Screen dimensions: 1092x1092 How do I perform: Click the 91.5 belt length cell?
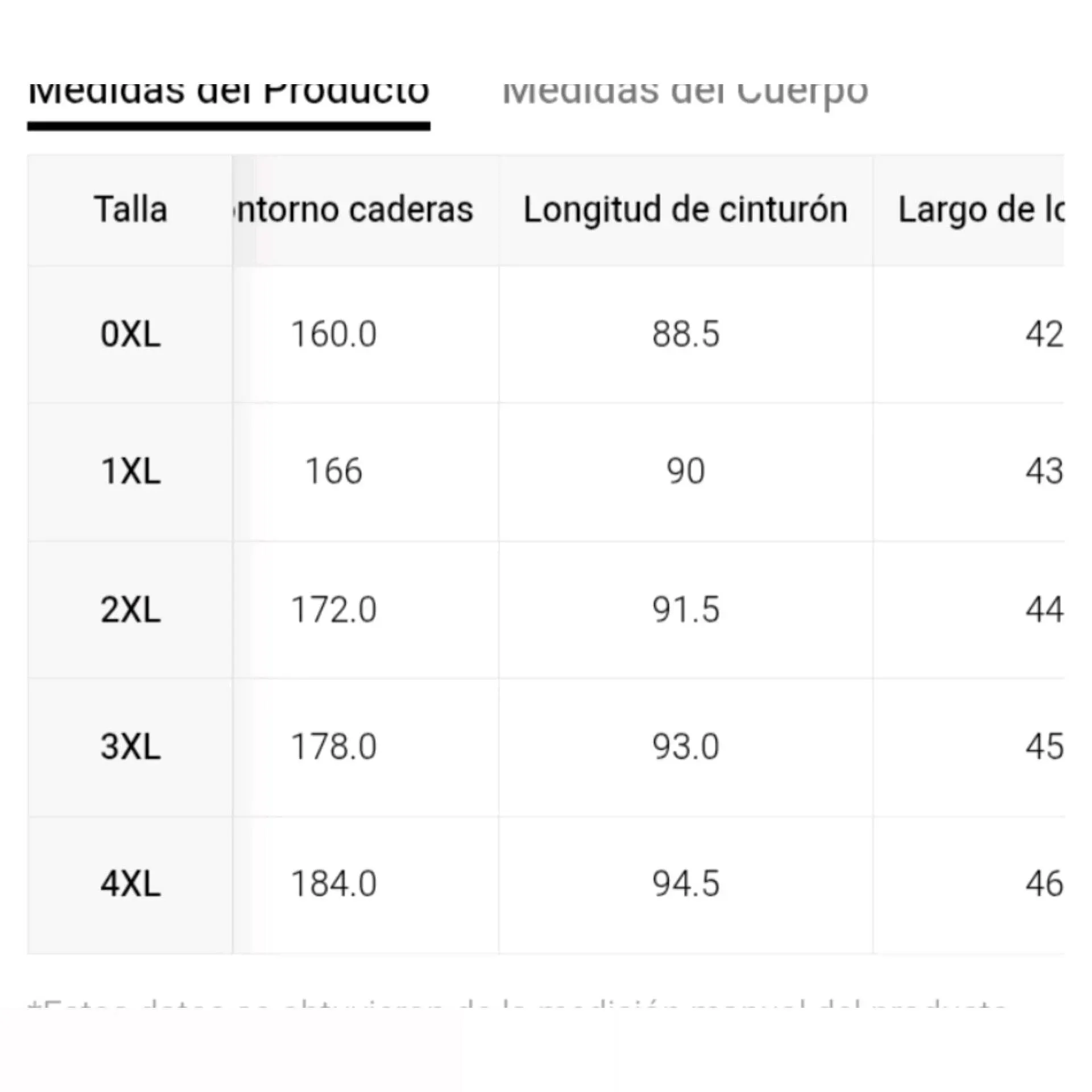pyautogui.click(x=685, y=610)
